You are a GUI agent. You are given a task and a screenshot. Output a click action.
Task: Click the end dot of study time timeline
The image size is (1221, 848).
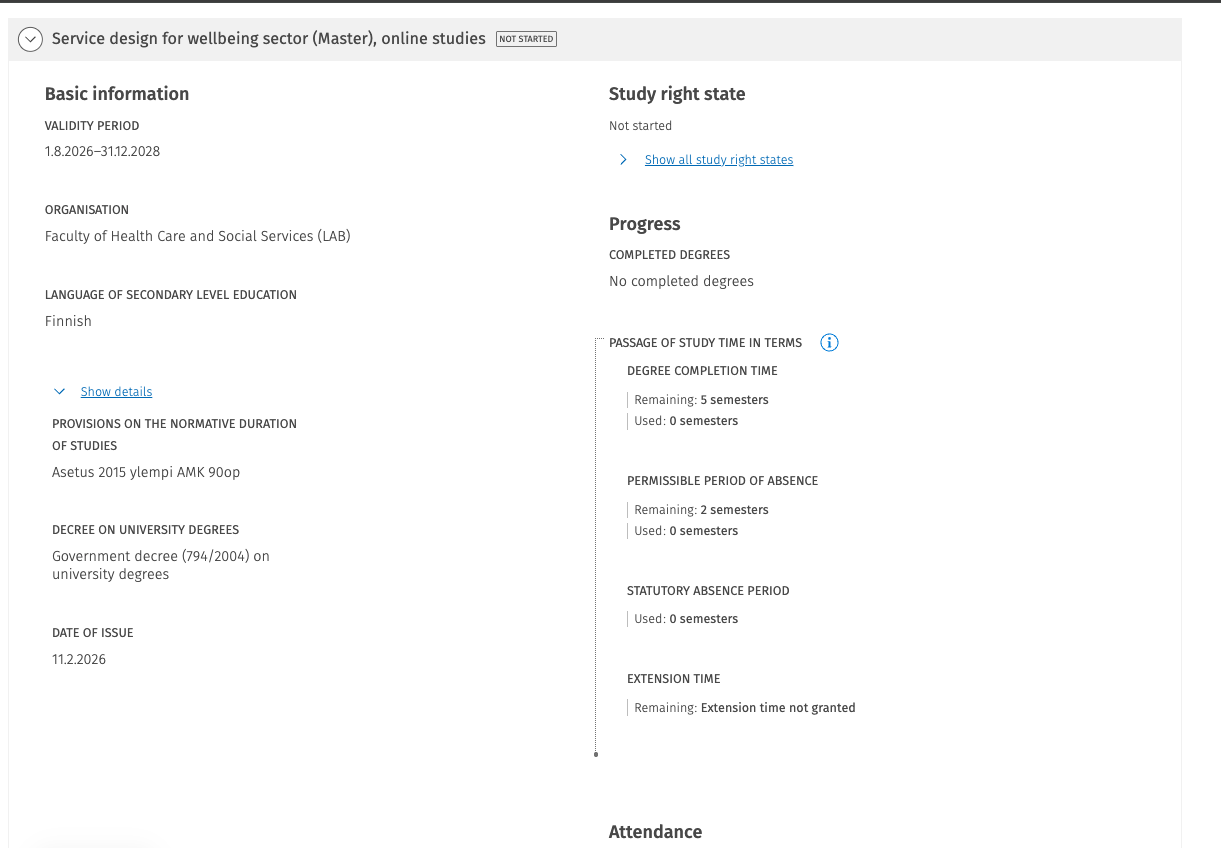596,754
